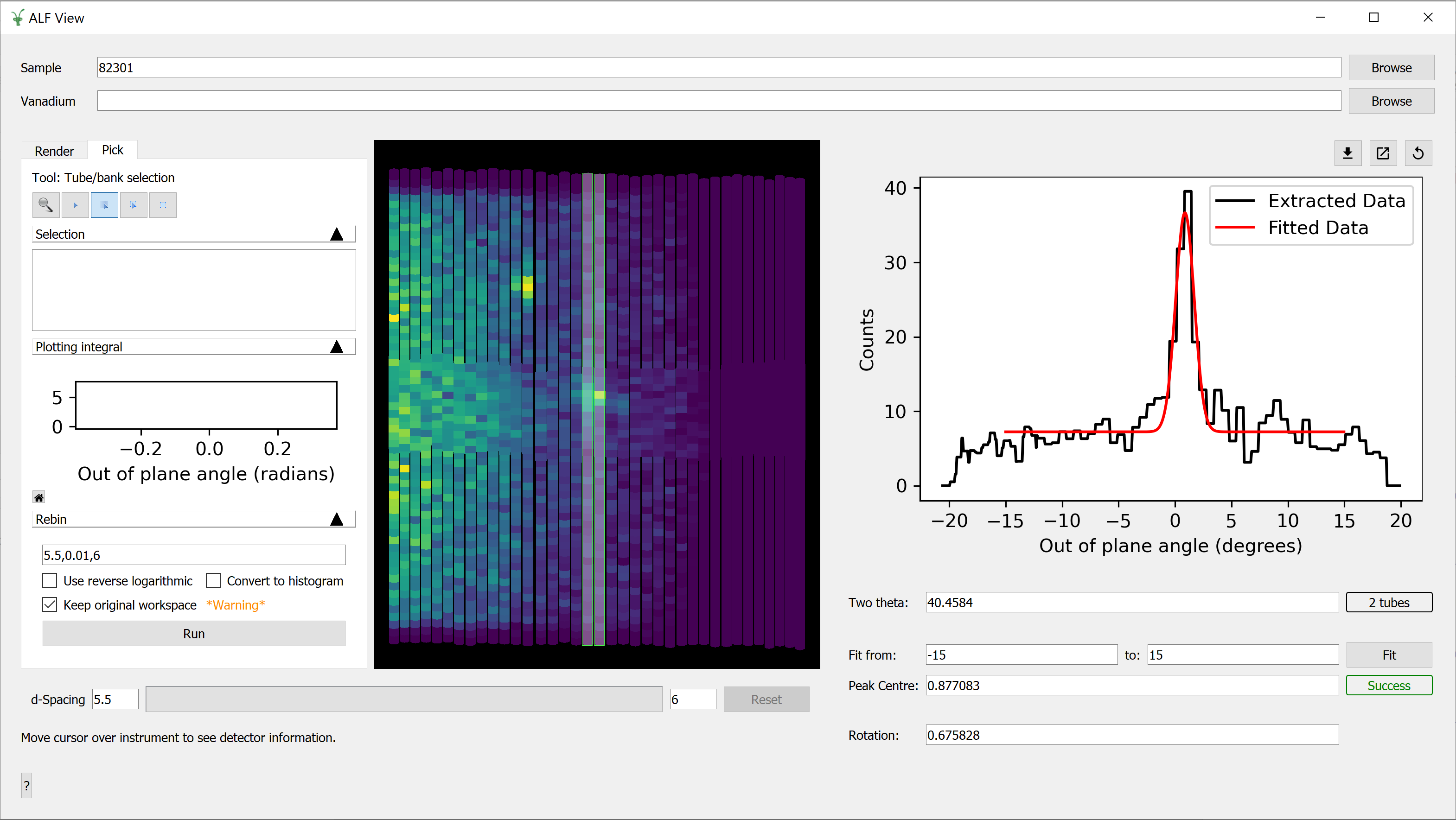Image resolution: width=1456 pixels, height=820 pixels.
Task: Enable Use reverse logarithmic checkbox
Action: pyautogui.click(x=50, y=580)
